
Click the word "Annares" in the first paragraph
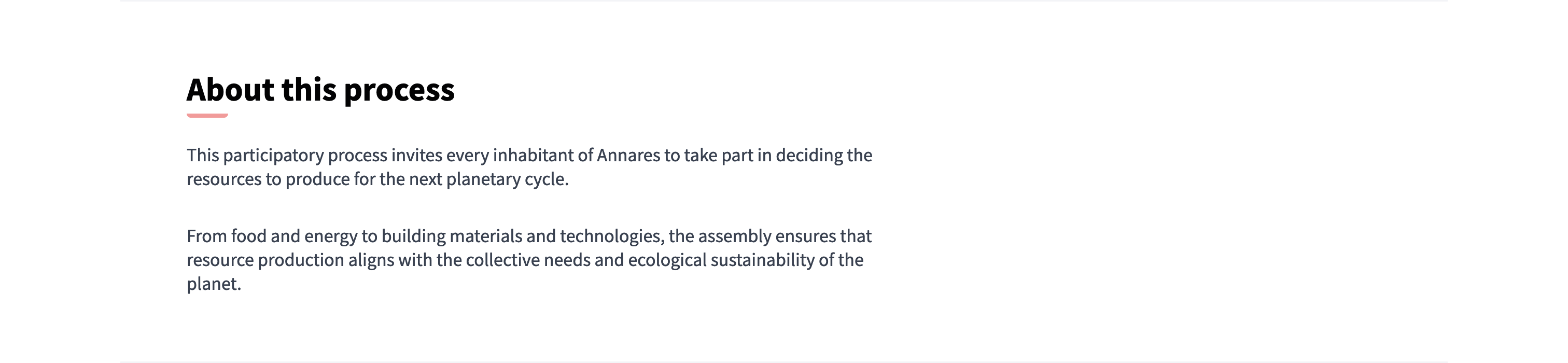coord(628,155)
